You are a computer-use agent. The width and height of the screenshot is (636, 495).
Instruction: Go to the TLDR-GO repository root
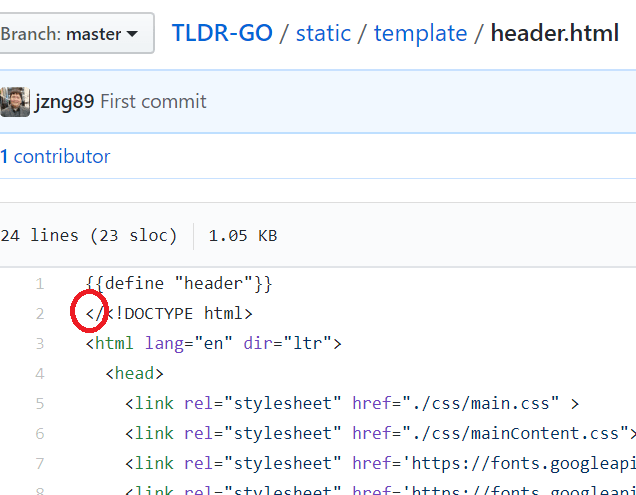pyautogui.click(x=222, y=33)
